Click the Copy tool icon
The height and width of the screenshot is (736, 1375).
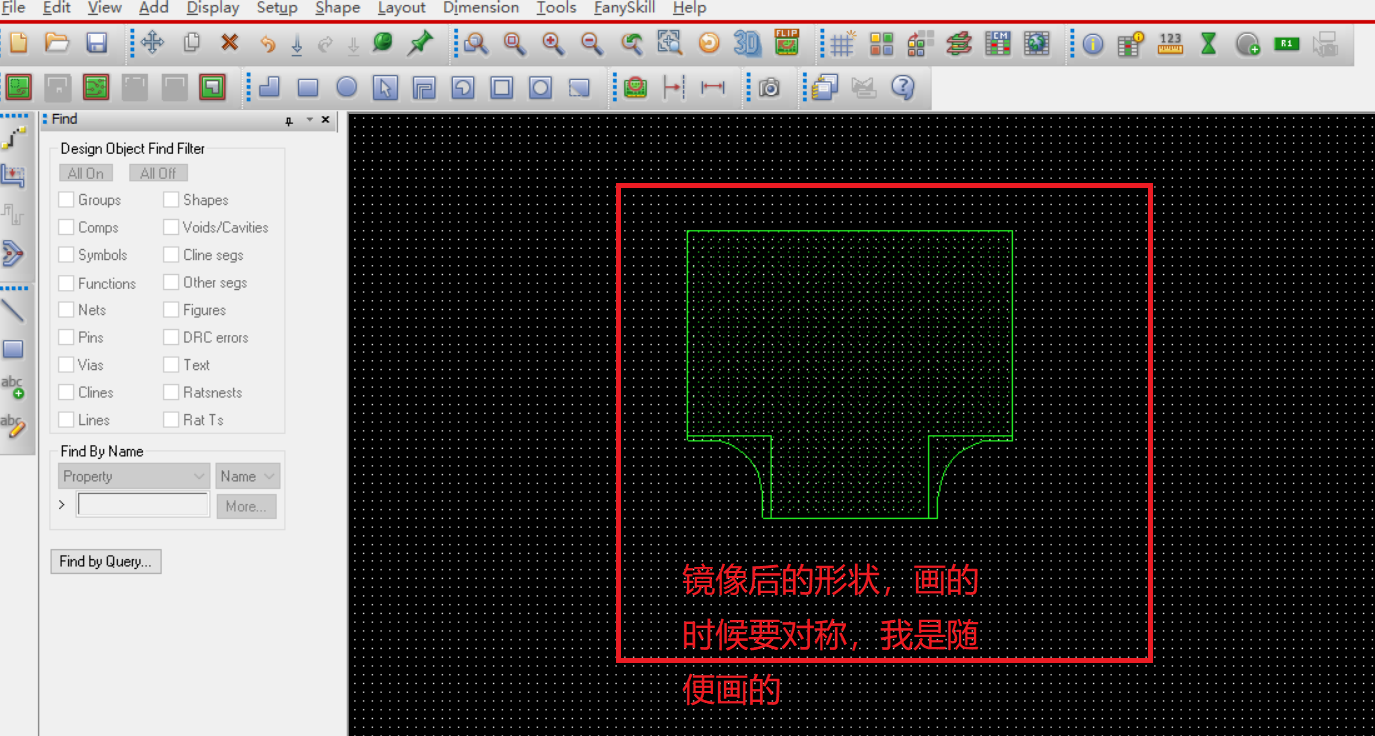pos(191,43)
